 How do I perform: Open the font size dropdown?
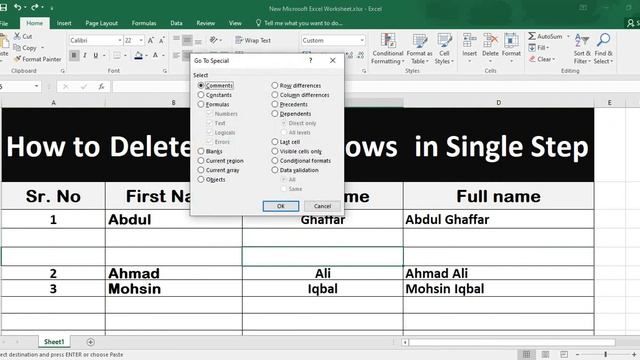141,40
